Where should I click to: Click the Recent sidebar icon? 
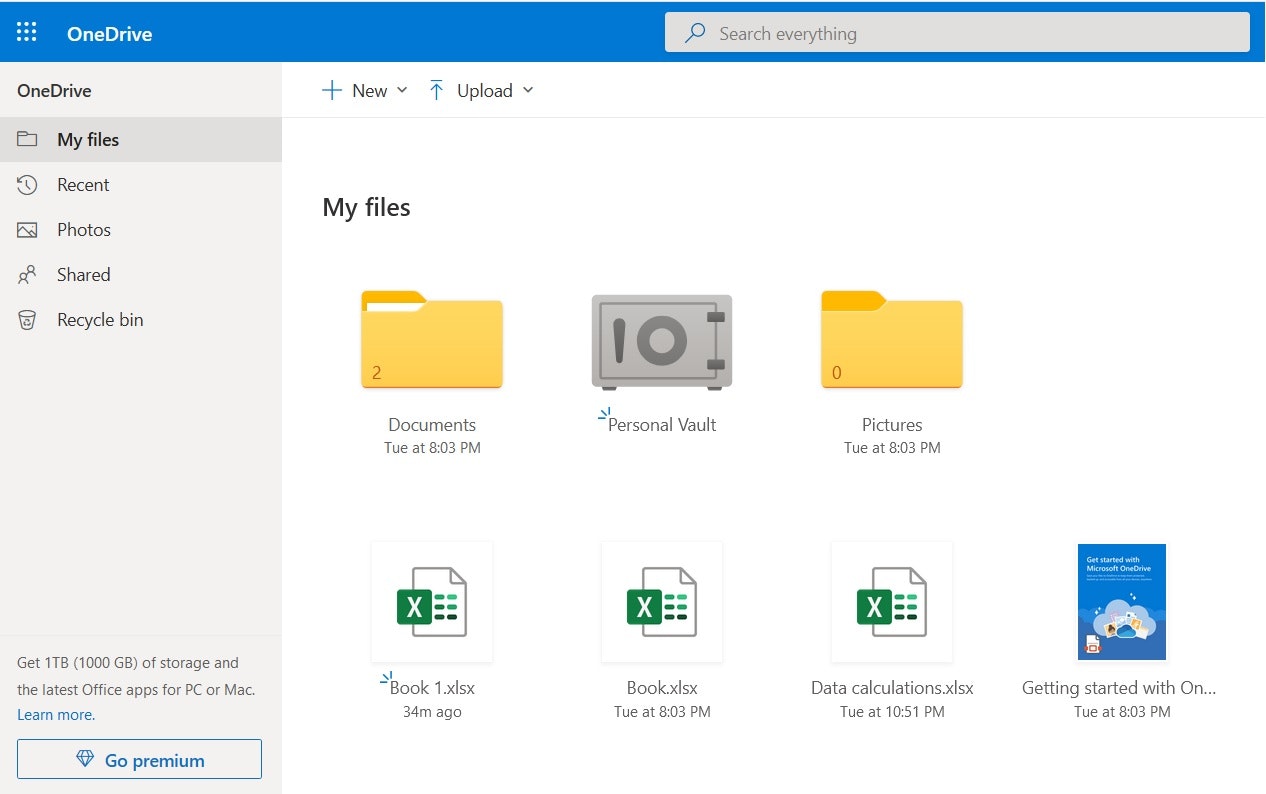pyautogui.click(x=25, y=184)
